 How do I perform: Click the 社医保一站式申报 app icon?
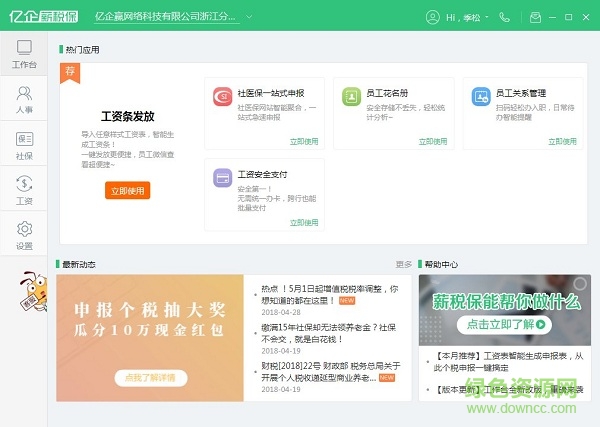coord(222,97)
